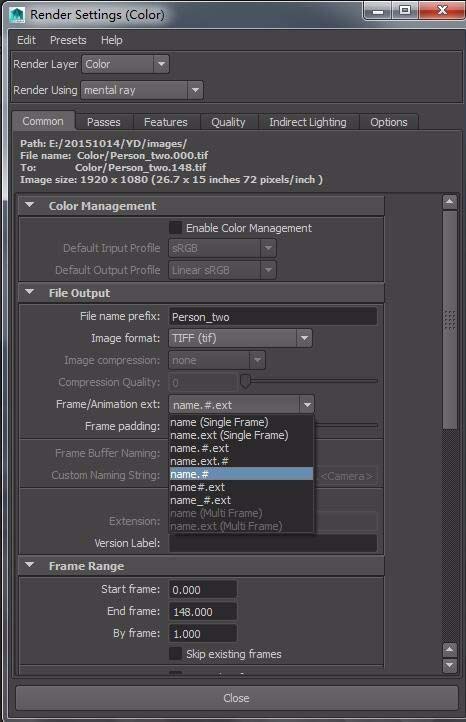466x722 pixels.
Task: Click the bottom scrollbar down arrow
Action: (449, 665)
